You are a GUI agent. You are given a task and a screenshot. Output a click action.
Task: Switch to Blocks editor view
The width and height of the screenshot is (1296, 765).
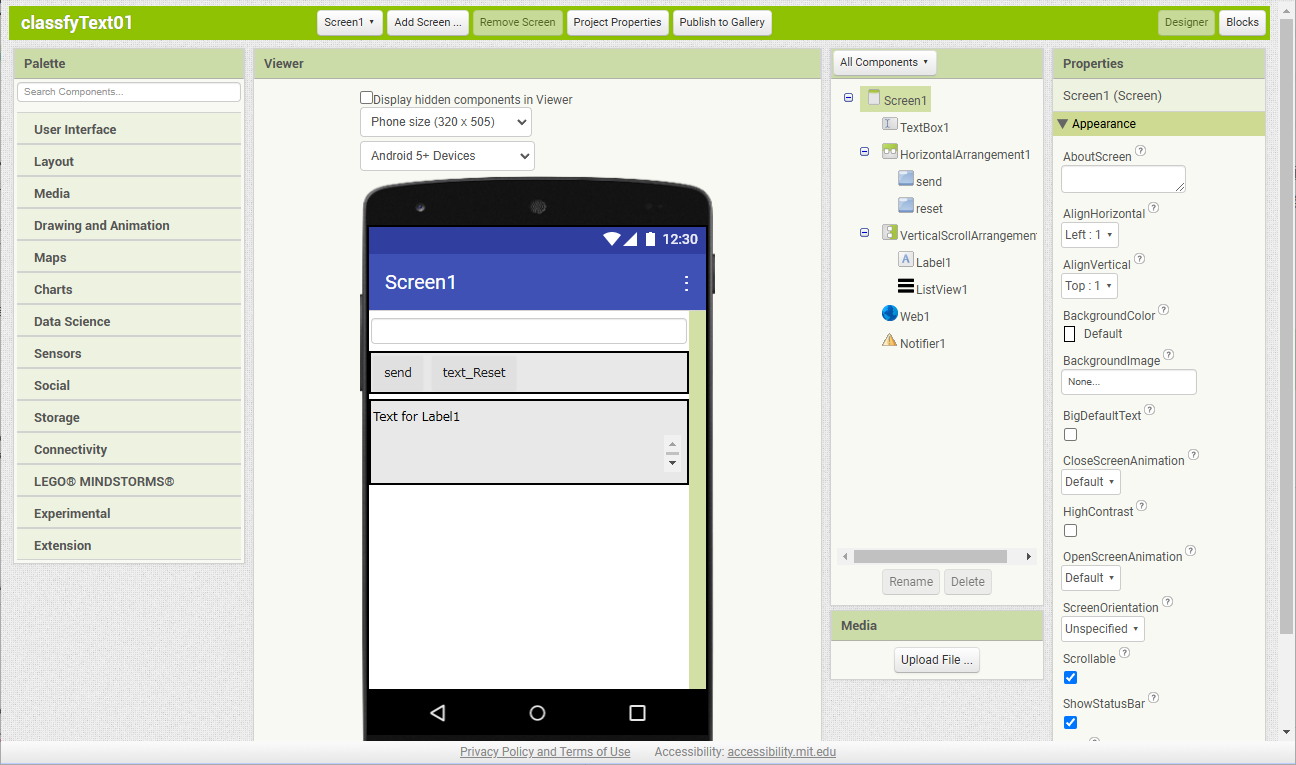(1242, 22)
